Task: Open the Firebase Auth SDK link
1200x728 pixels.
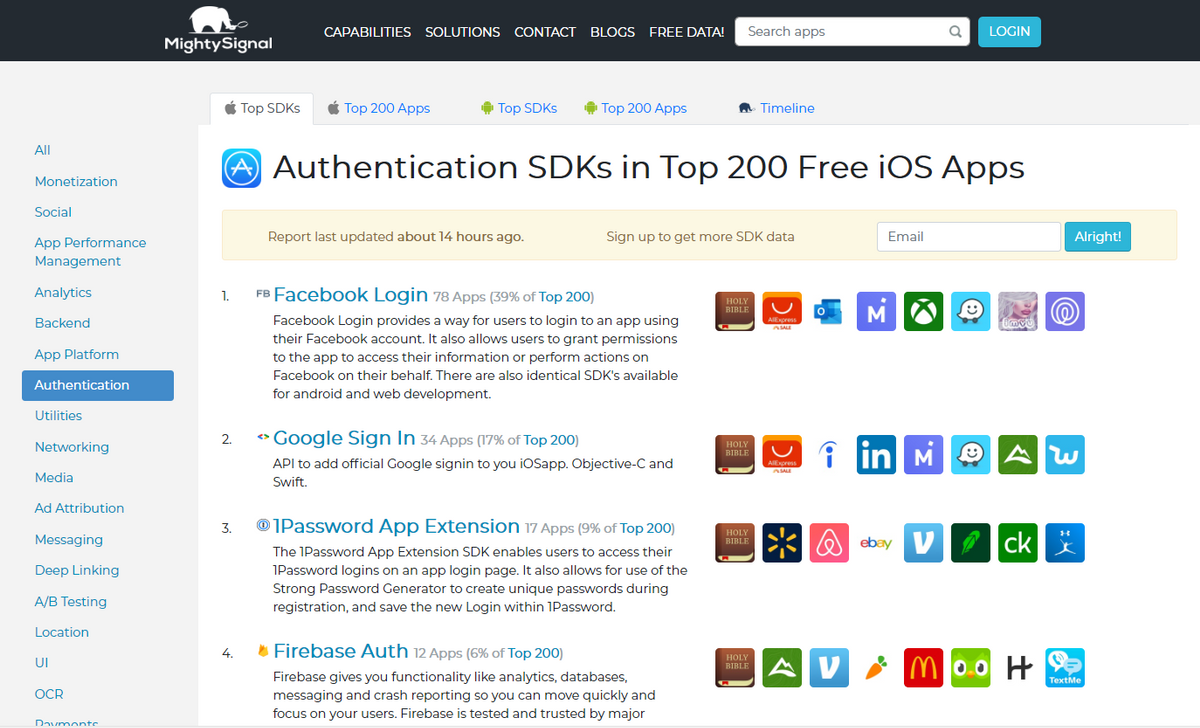Action: [x=341, y=651]
